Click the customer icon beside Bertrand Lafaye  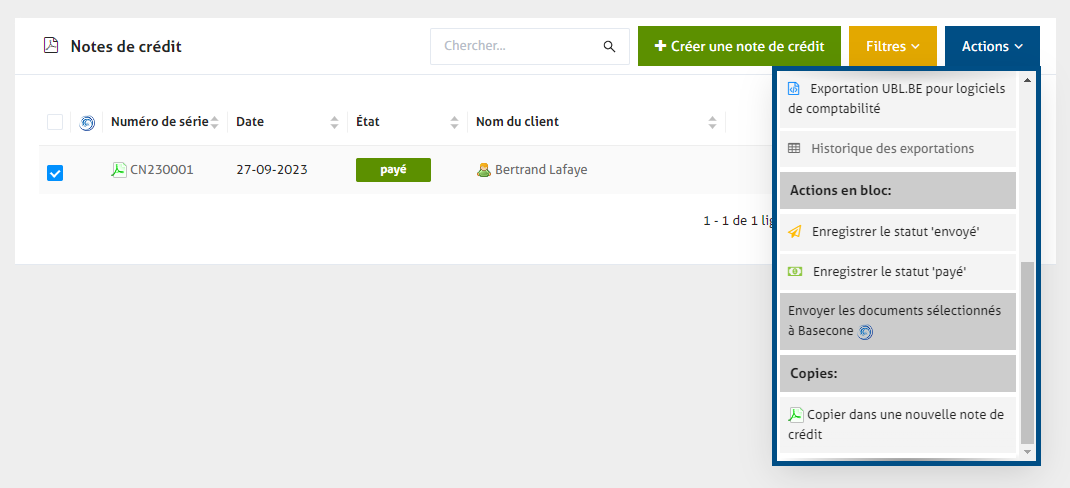point(484,170)
